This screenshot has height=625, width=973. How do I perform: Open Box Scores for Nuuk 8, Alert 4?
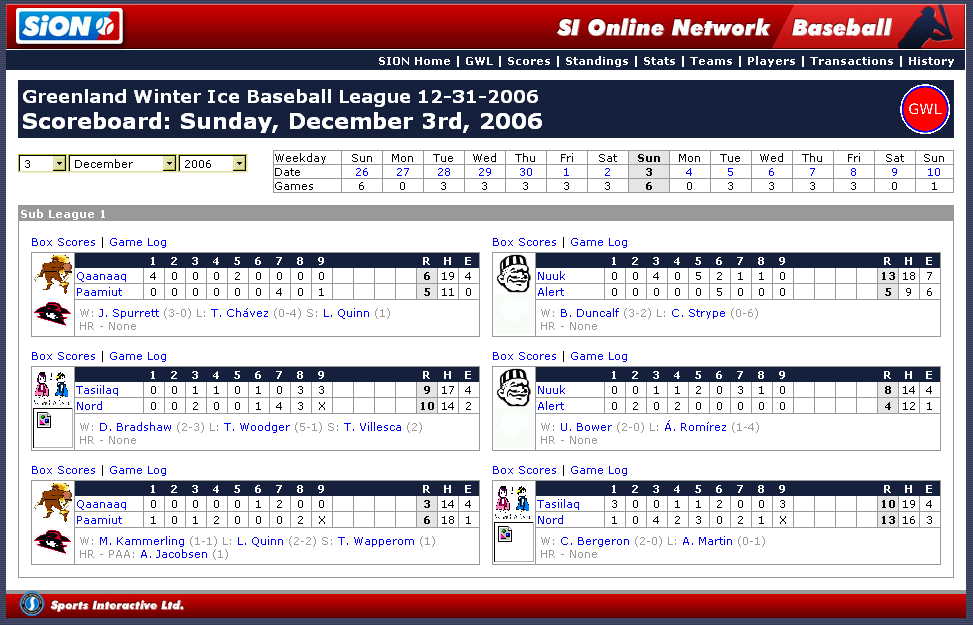pyautogui.click(x=524, y=356)
